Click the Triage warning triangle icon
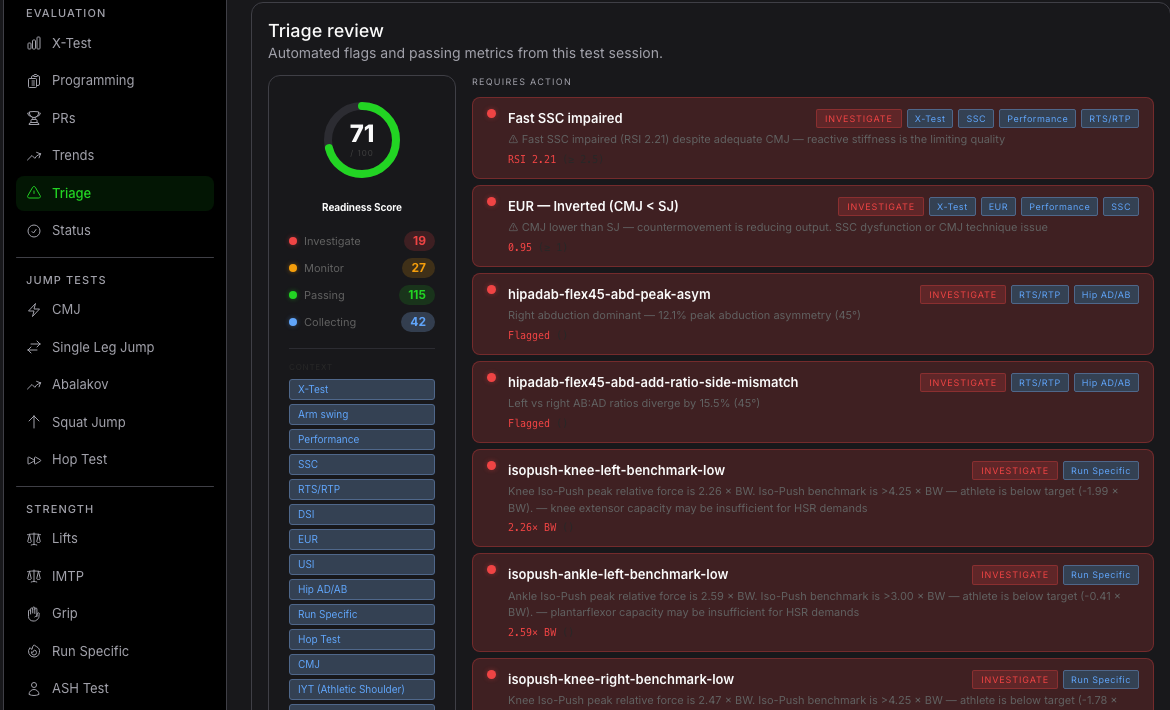This screenshot has height=710, width=1170. 34,193
